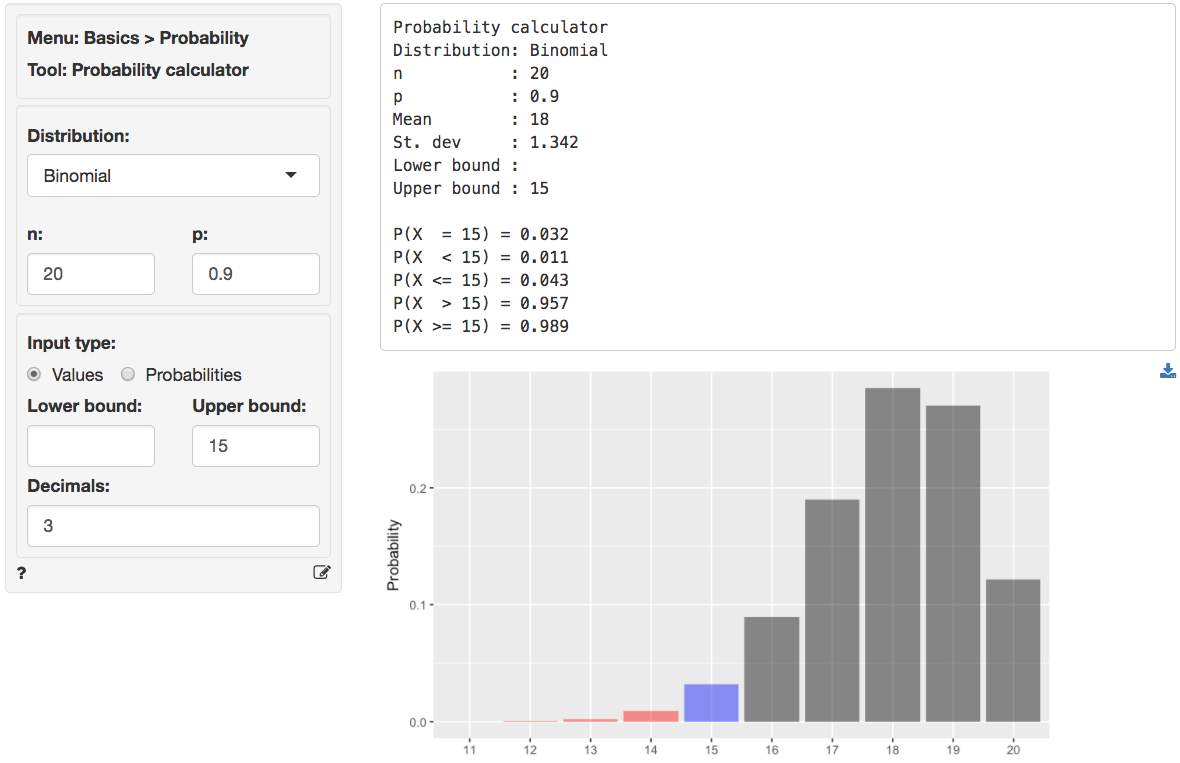Click the n input field
1180x763 pixels.
coord(91,274)
